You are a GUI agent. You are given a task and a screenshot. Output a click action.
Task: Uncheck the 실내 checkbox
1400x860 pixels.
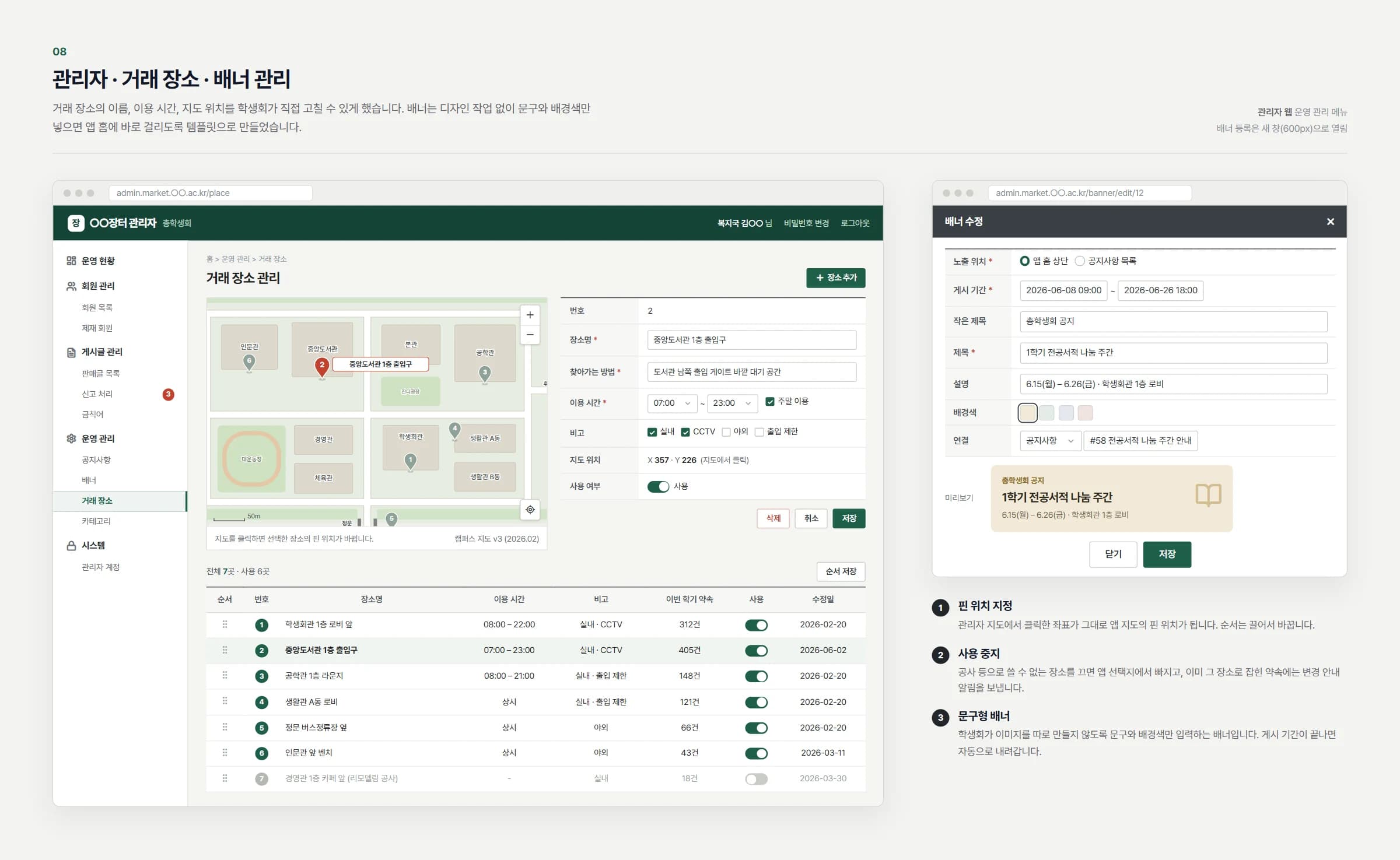pyautogui.click(x=652, y=432)
